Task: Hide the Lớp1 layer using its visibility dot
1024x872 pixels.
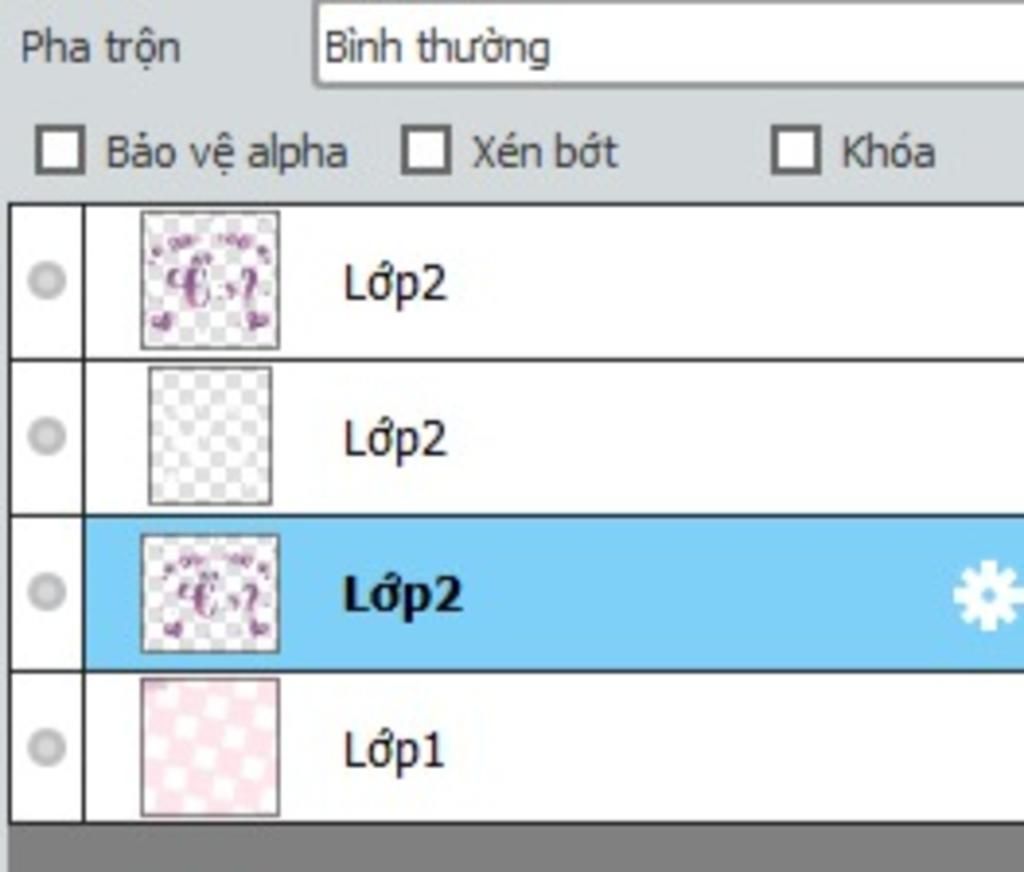Action: click(x=47, y=747)
